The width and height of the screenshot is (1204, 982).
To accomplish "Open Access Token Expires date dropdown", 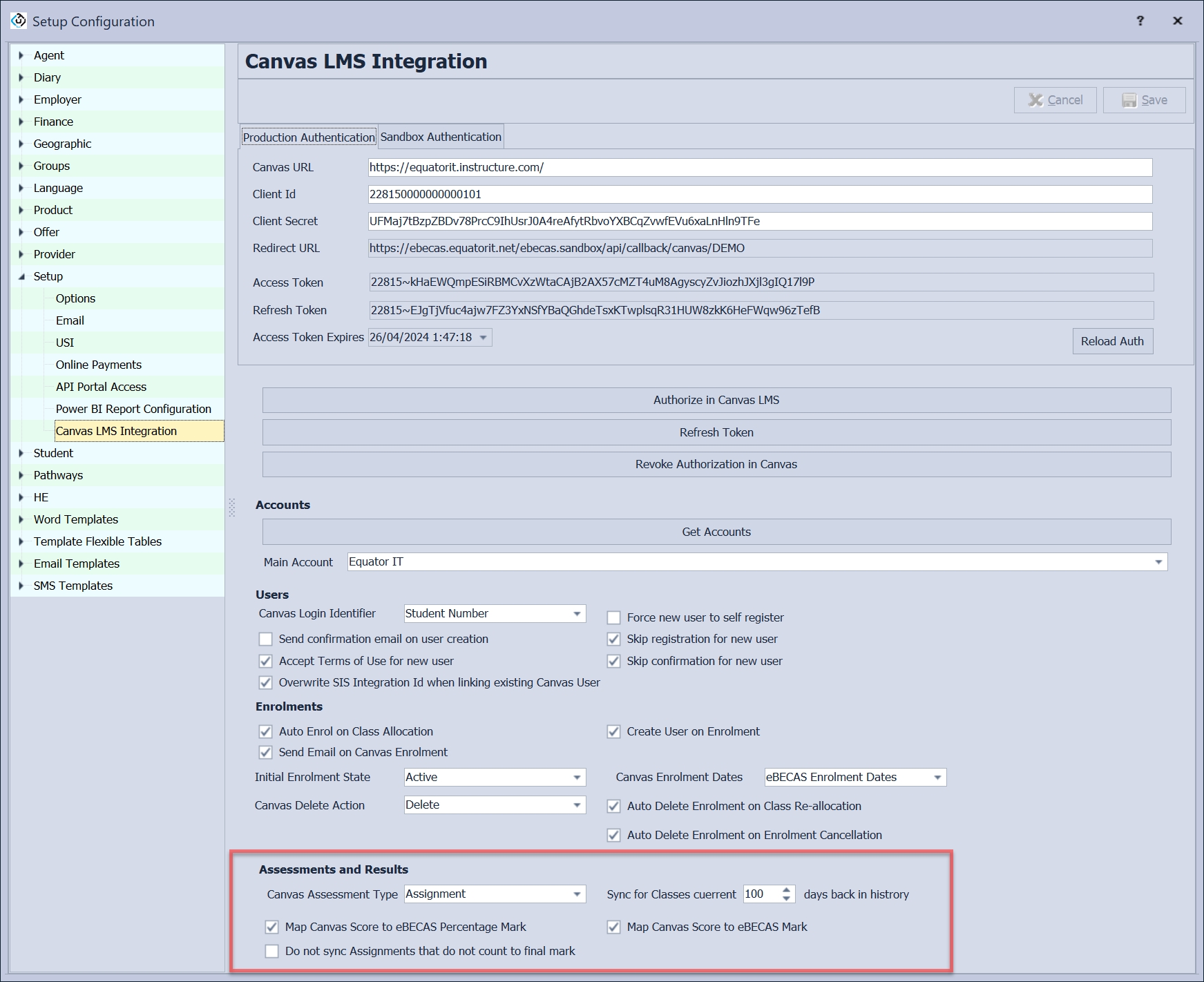I will pyautogui.click(x=484, y=338).
